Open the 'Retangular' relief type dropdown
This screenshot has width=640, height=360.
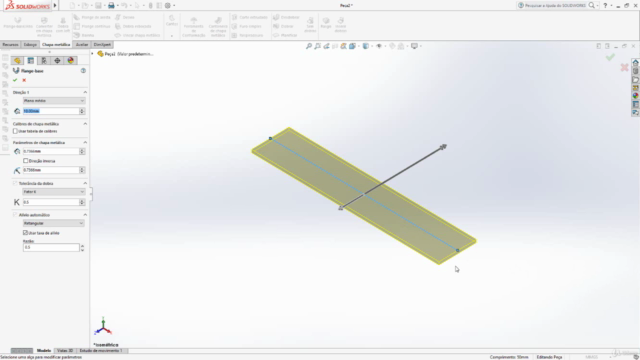(x=54, y=223)
